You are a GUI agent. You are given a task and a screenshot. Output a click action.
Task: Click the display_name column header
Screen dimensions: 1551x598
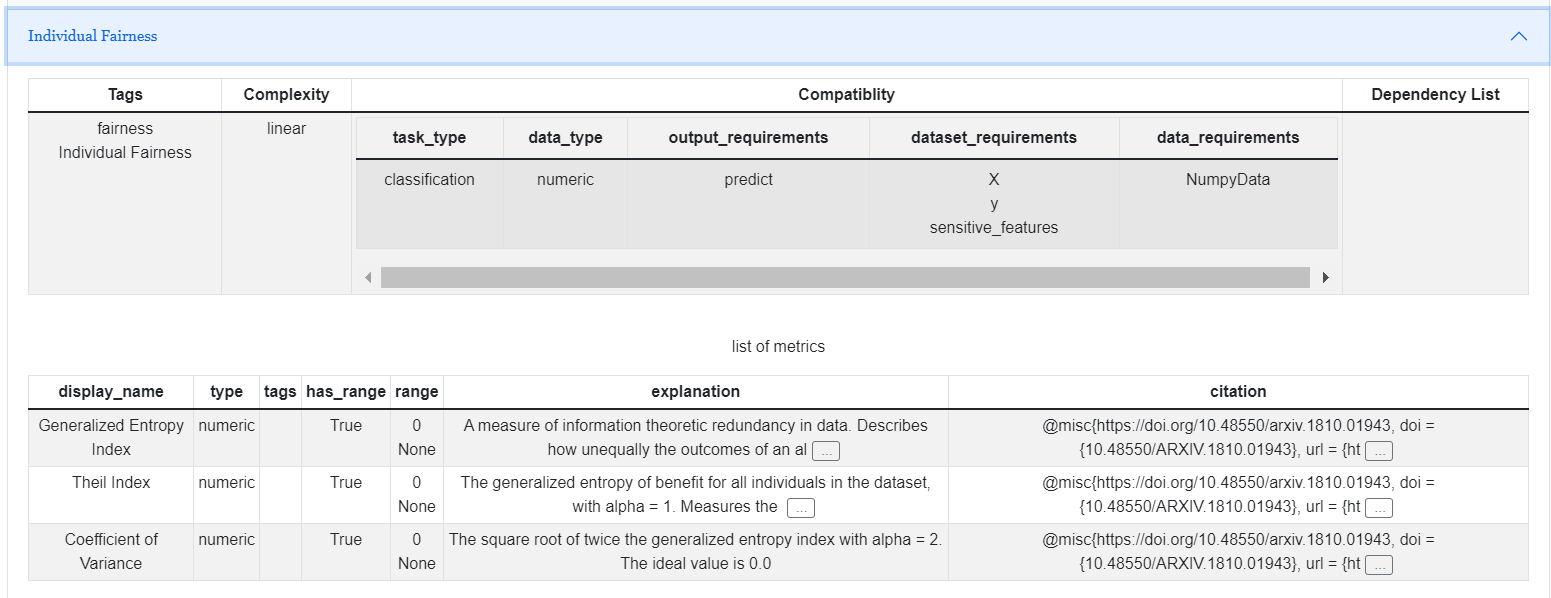pyautogui.click(x=111, y=392)
